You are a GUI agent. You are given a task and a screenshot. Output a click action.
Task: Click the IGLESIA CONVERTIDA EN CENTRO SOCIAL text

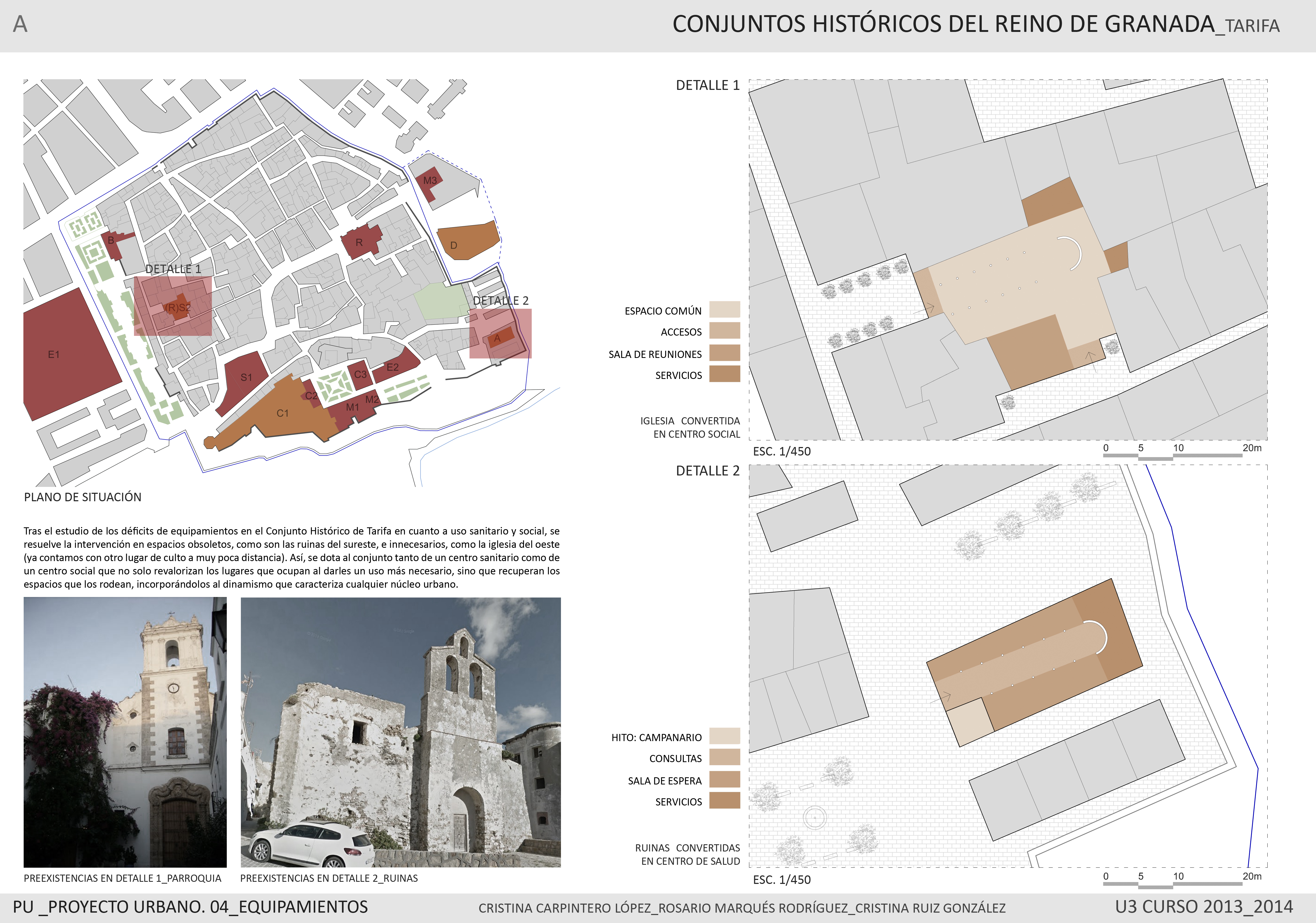[x=690, y=428]
